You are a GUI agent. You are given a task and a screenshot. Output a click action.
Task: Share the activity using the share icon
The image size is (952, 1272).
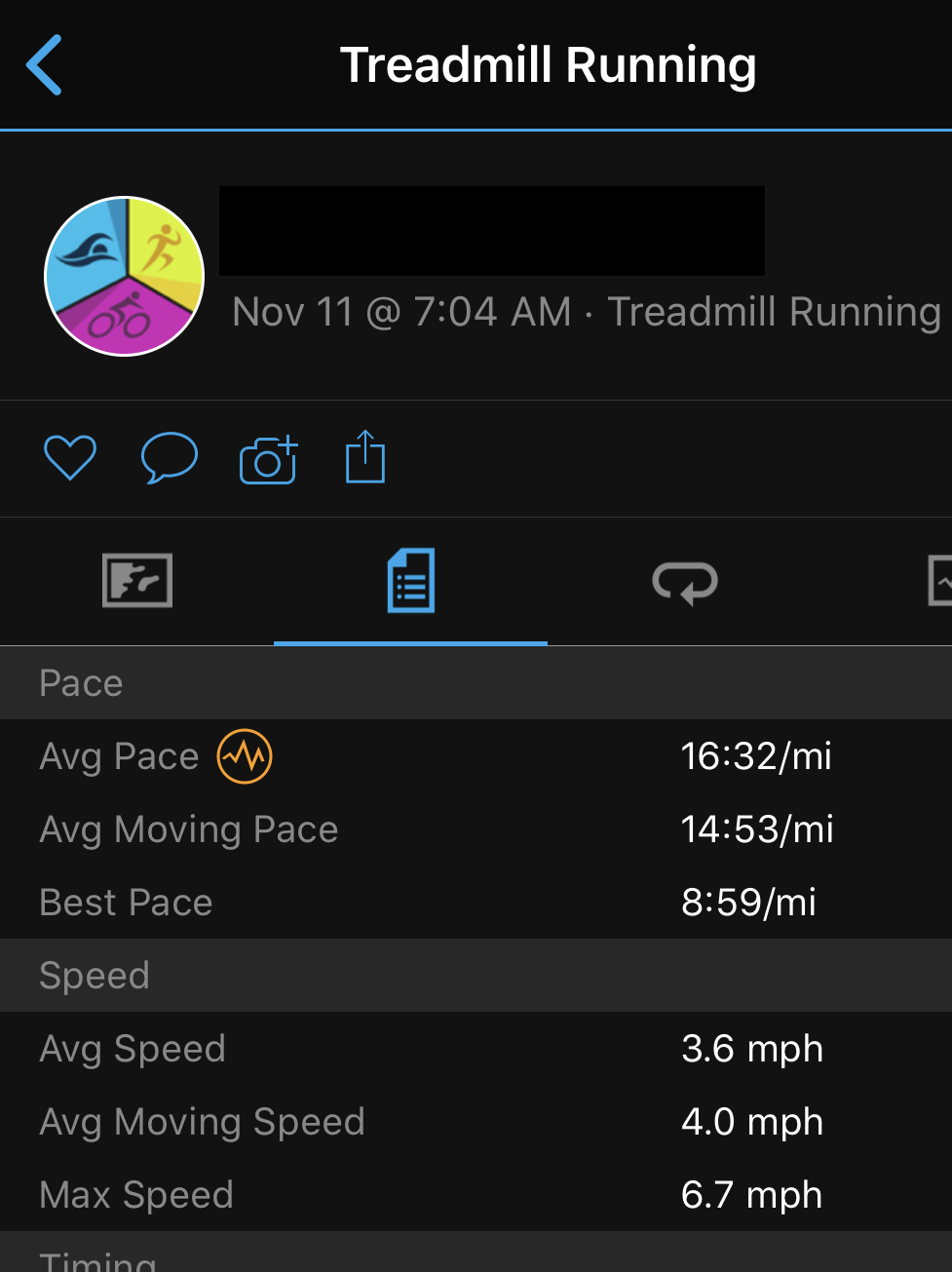(365, 456)
